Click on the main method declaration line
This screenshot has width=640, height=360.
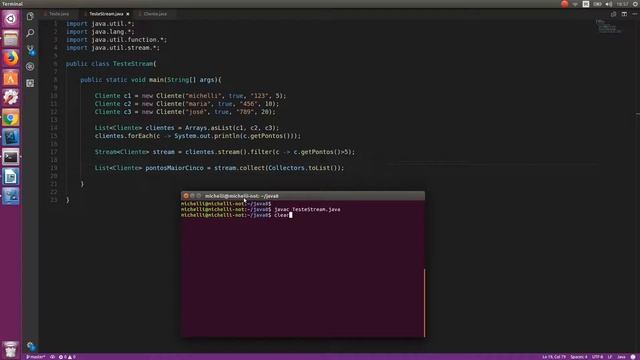(151, 80)
